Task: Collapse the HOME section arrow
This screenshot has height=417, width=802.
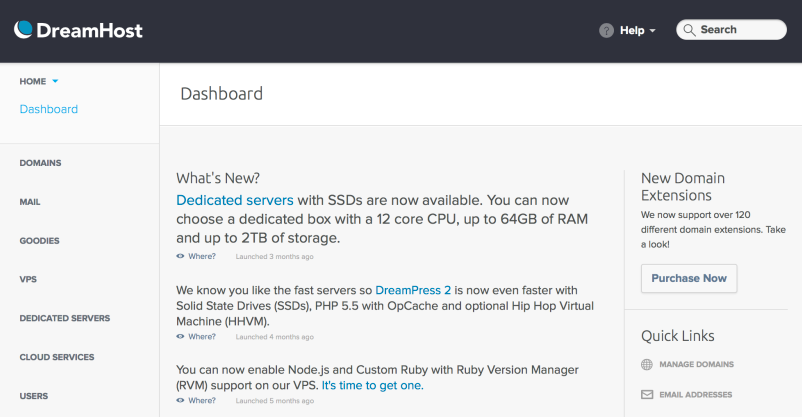Action: pos(55,81)
